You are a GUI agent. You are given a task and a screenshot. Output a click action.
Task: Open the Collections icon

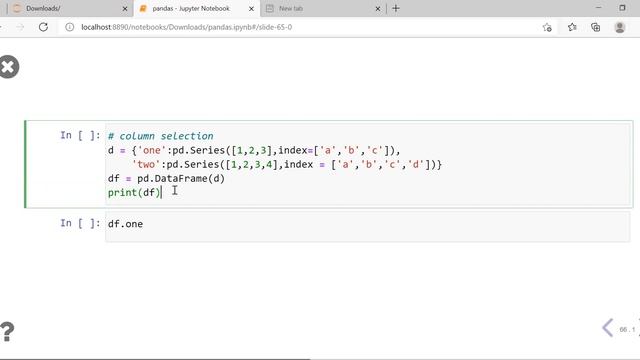pyautogui.click(x=596, y=27)
